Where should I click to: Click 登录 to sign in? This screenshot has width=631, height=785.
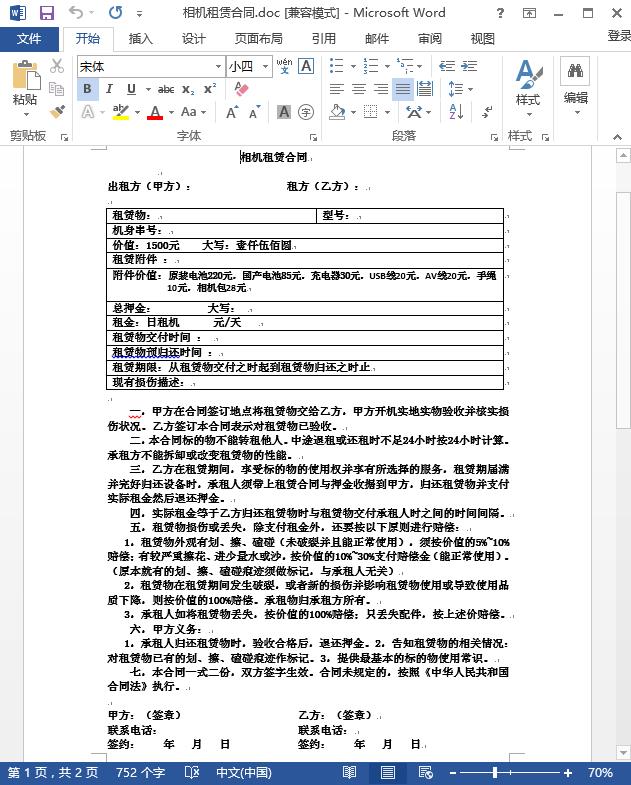619,36
